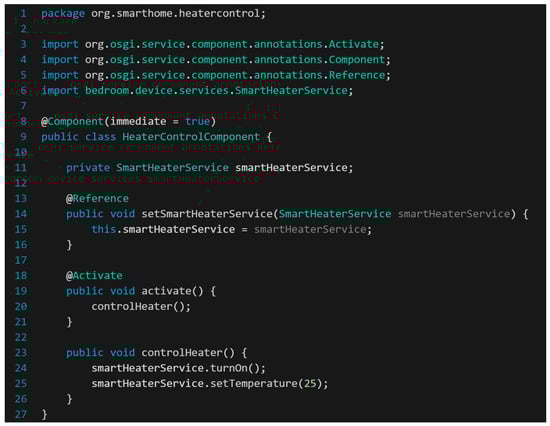The image size is (550, 426).
Task: Click the @Component annotation on line 8
Action: (72, 121)
